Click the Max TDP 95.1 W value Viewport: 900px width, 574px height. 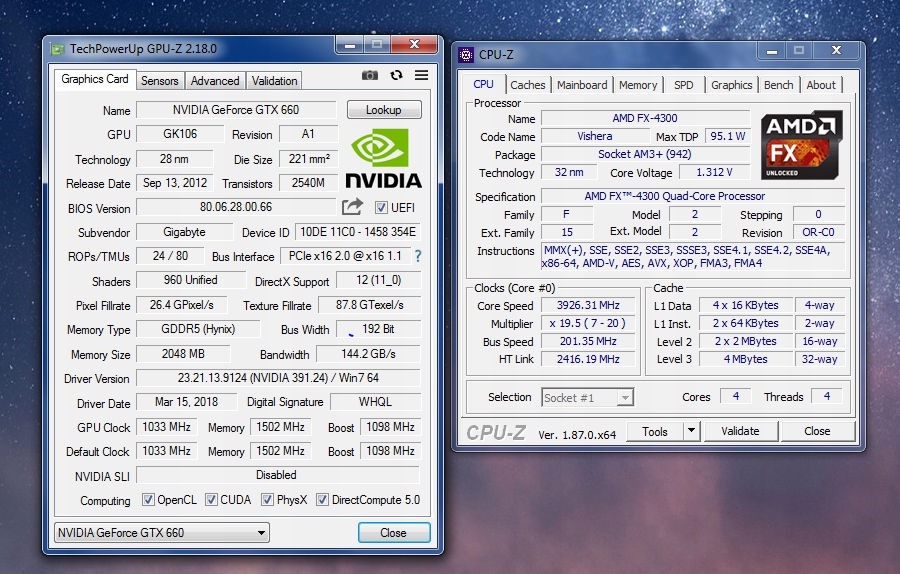[727, 136]
